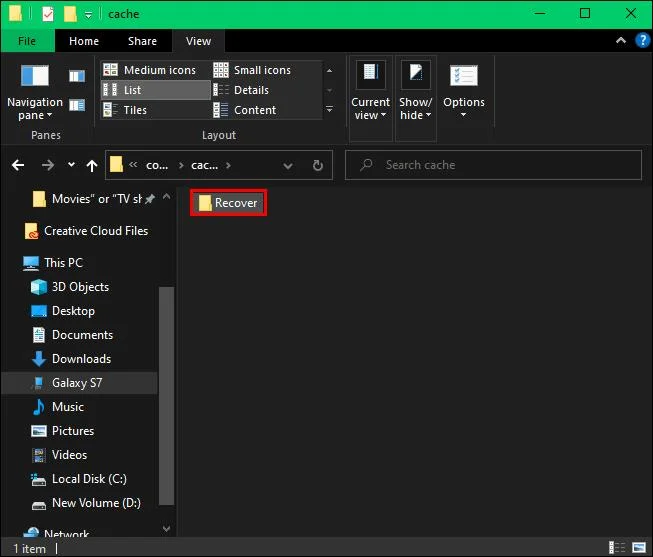
Task: Open Downloads in navigation pane
Action: [x=72, y=359]
